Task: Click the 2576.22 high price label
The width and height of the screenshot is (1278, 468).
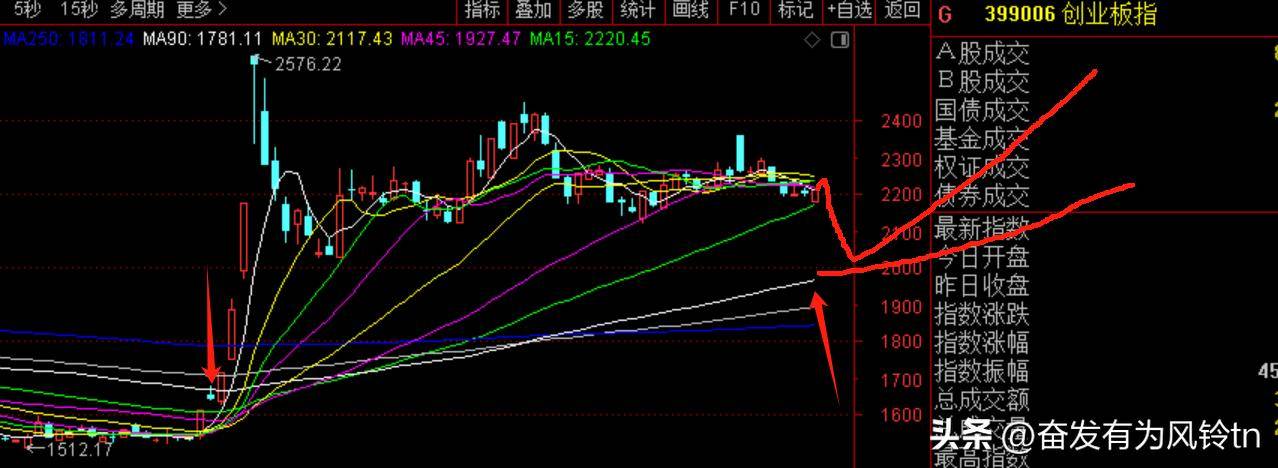Action: click(308, 64)
